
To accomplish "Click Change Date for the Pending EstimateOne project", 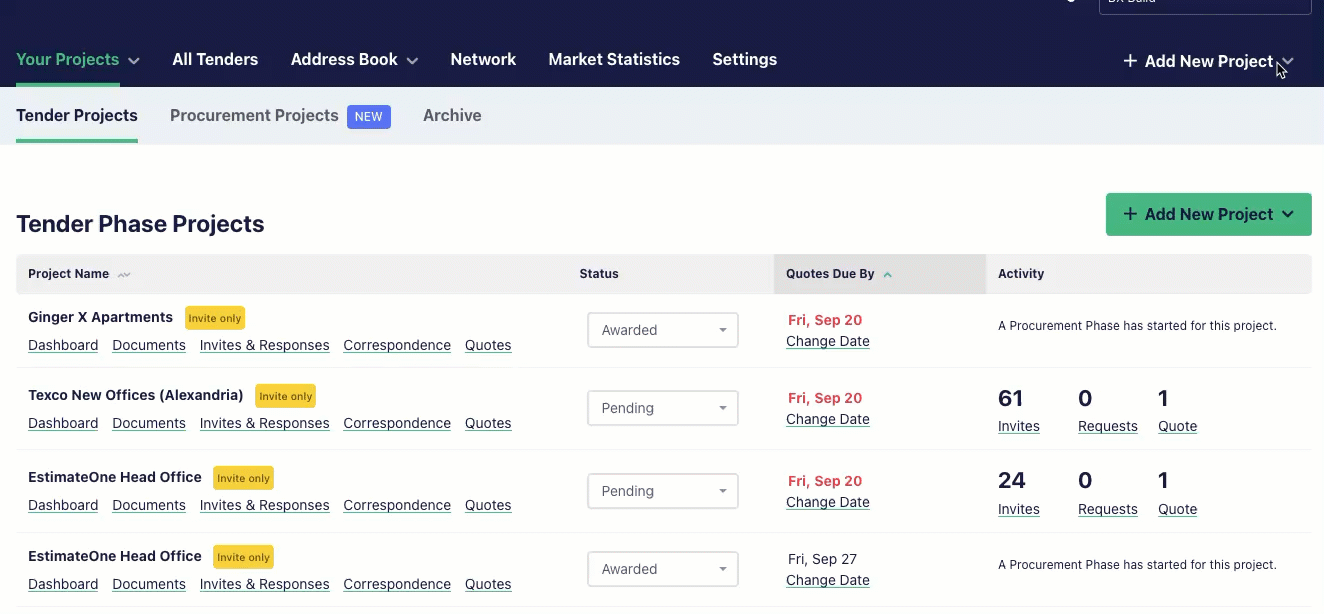I will point(828,503).
